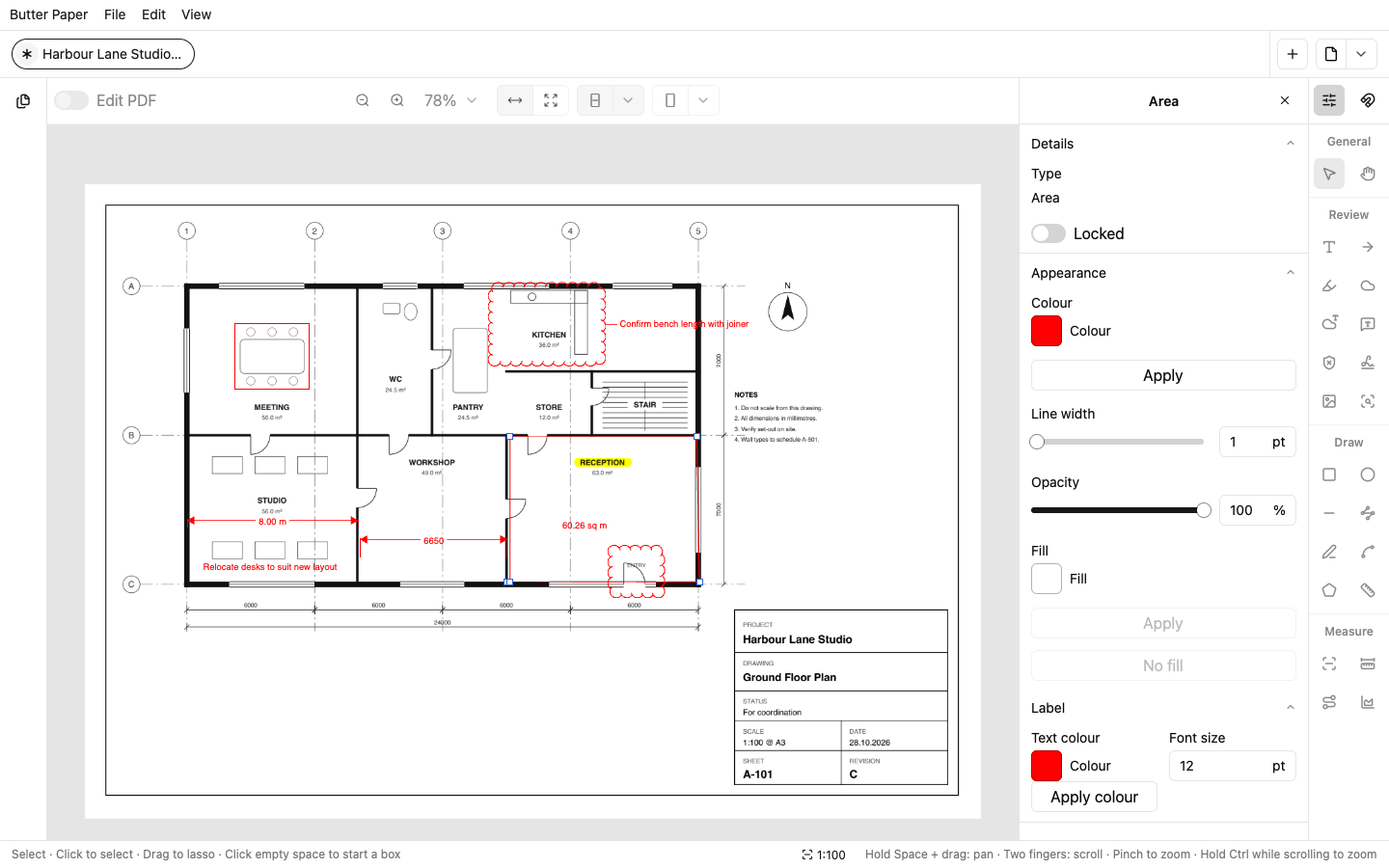
Task: Add a new tab with plus button
Action: point(1293,54)
